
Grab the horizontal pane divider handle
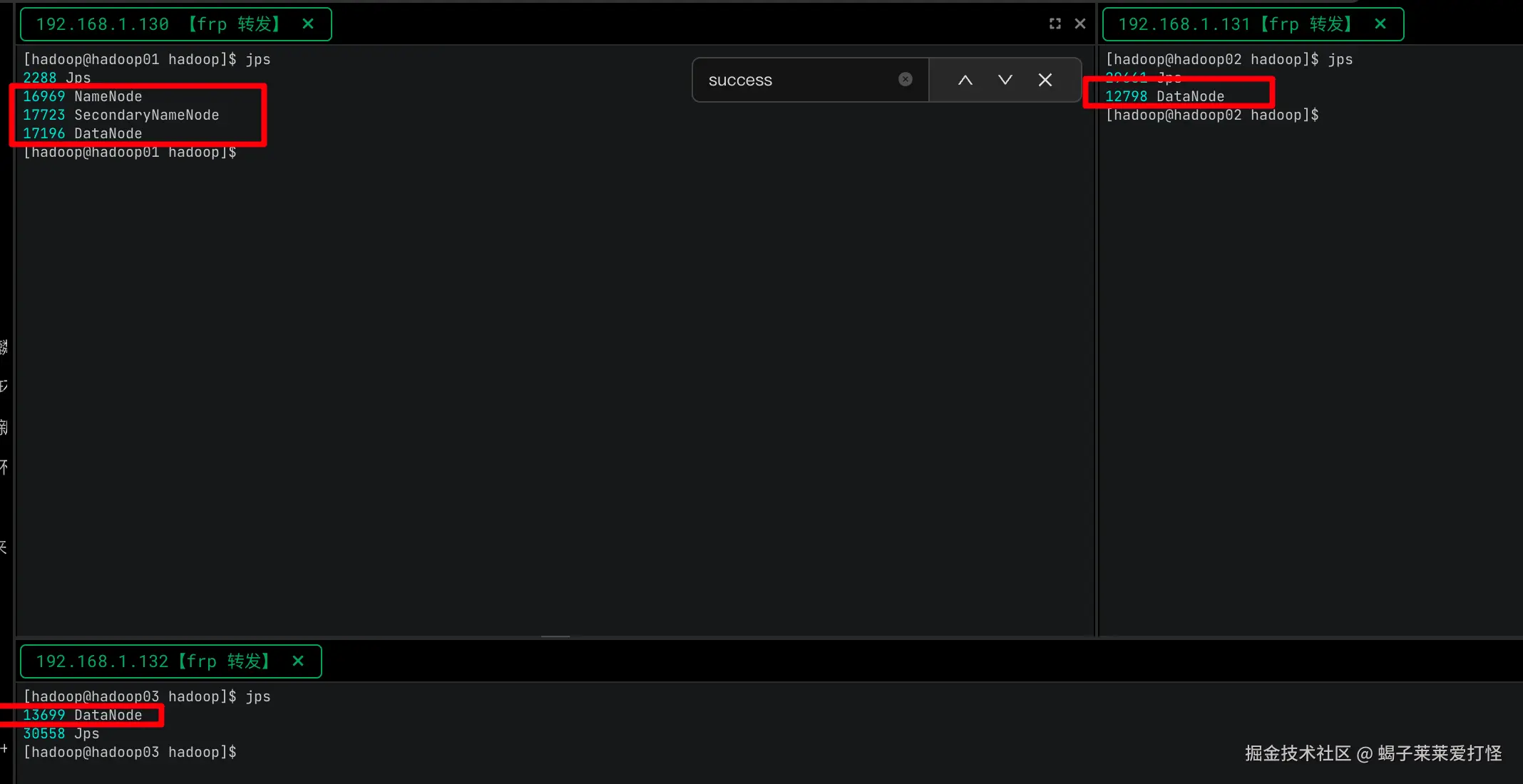pyautogui.click(x=555, y=636)
